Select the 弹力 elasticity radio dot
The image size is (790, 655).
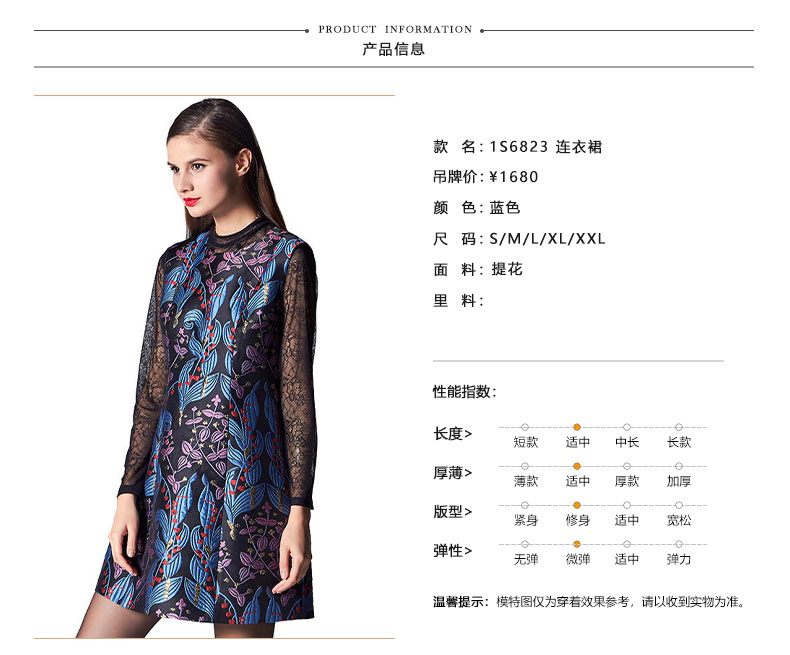pyautogui.click(x=679, y=544)
